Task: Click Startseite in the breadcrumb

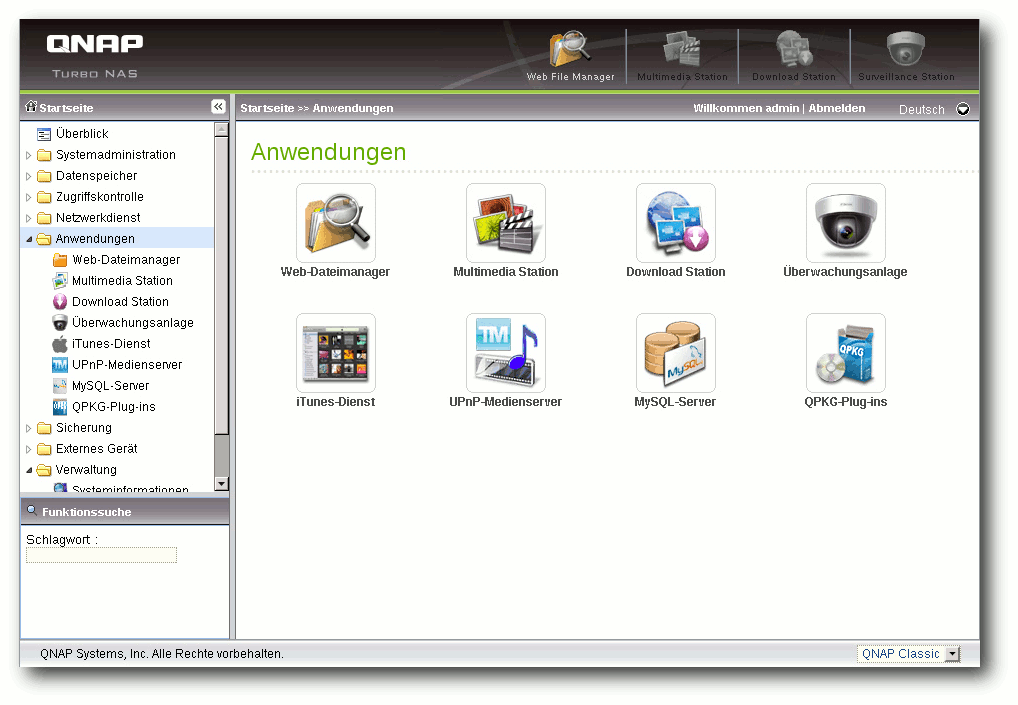Action: [267, 108]
